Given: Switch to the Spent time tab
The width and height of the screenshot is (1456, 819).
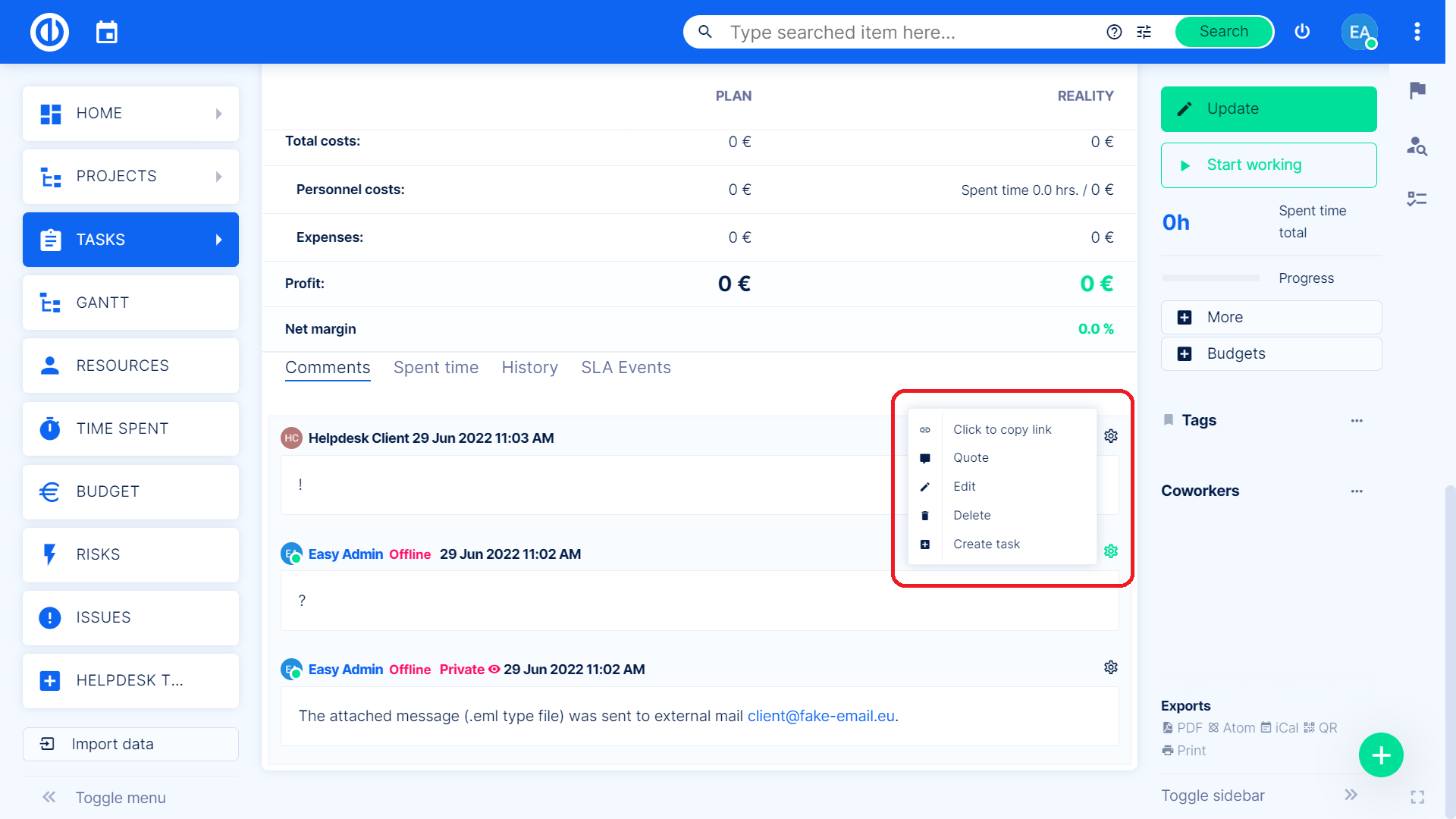Looking at the screenshot, I should point(436,368).
